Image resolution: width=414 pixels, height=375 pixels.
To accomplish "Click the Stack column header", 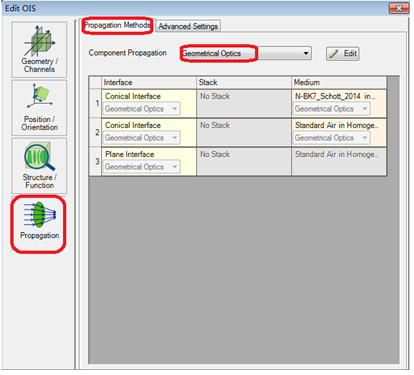I will 244,82.
